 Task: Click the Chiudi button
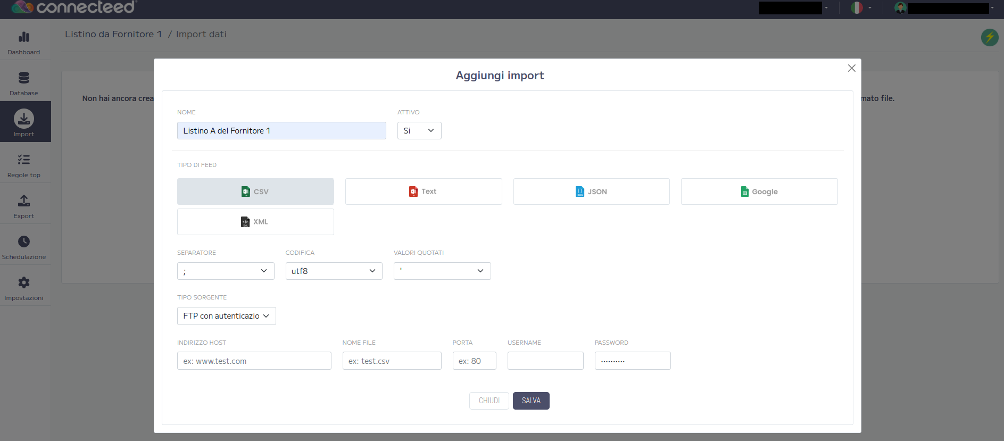click(488, 400)
